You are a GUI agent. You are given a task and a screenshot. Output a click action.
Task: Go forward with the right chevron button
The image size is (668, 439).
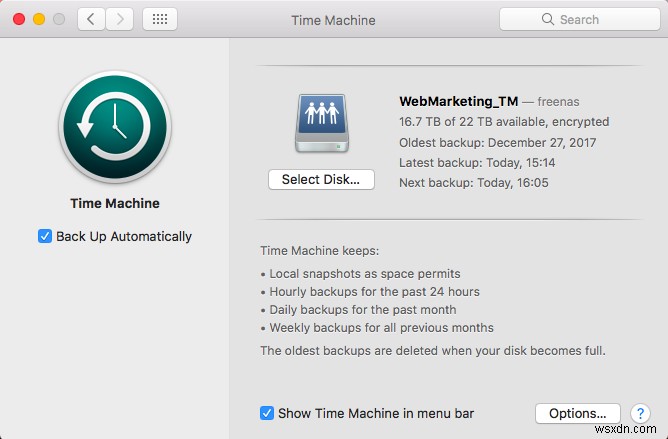120,19
